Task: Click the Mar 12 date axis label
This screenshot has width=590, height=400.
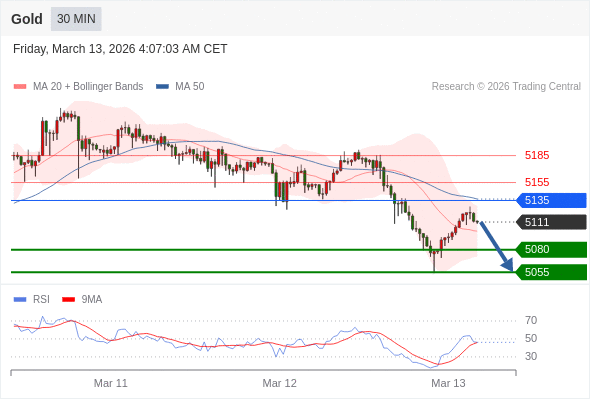Action: coord(280,383)
